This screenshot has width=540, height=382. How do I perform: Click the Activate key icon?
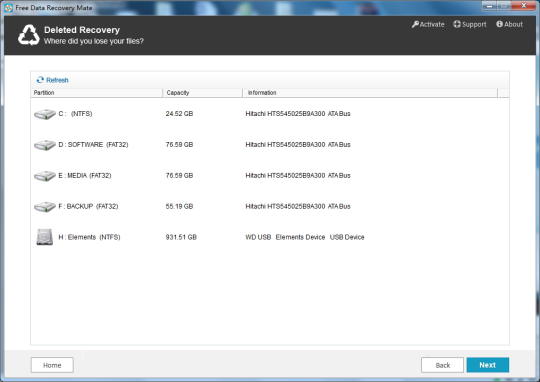coord(415,24)
